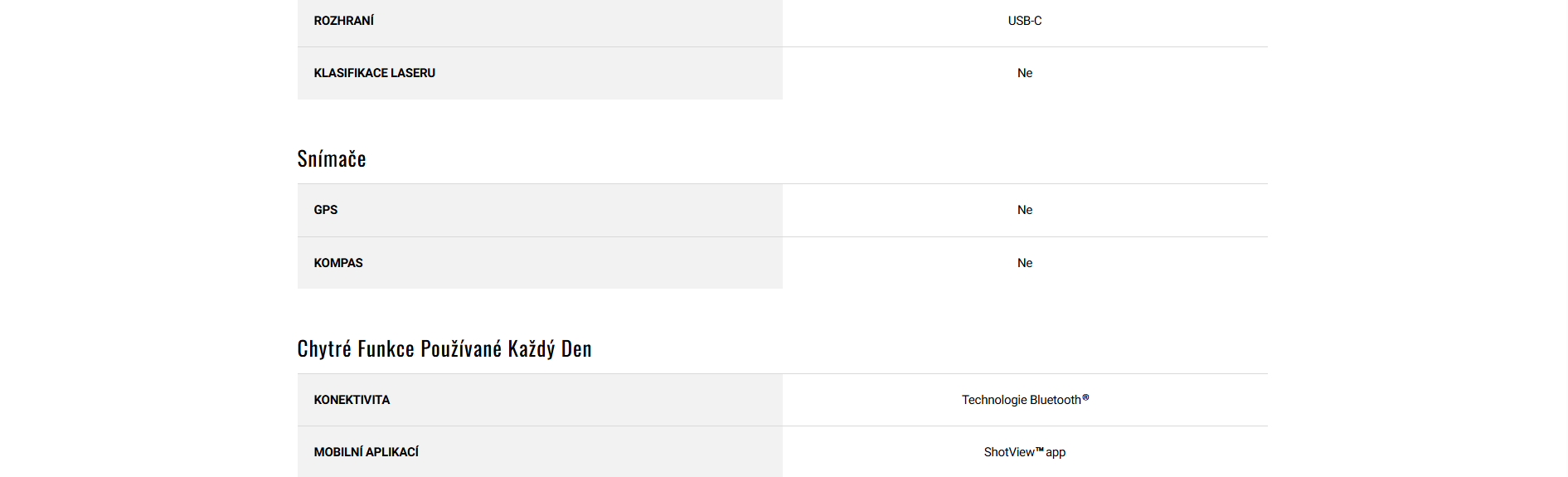Image resolution: width=1568 pixels, height=477 pixels.
Task: Click the word LASERU in the table
Action: coord(413,73)
